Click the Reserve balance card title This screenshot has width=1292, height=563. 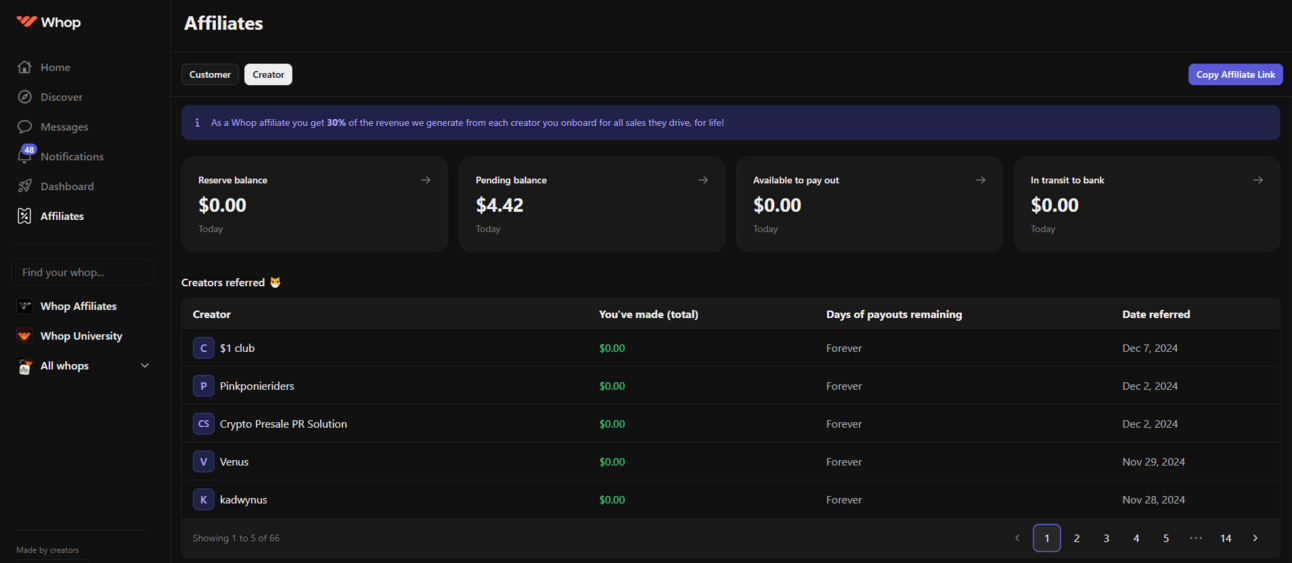click(x=233, y=180)
